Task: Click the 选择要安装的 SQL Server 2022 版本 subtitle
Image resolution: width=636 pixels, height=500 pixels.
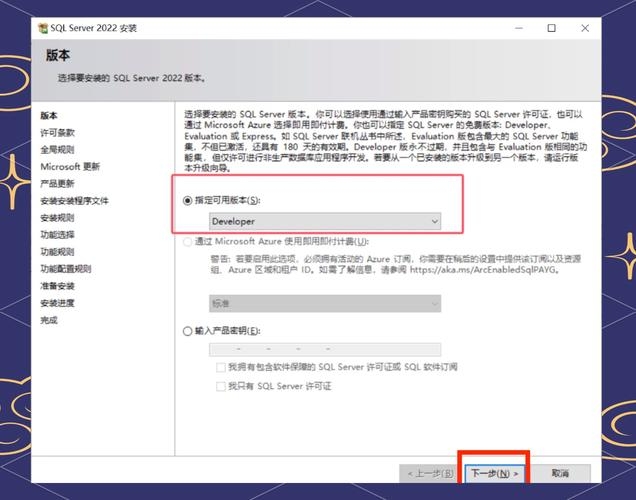Action: (x=132, y=78)
